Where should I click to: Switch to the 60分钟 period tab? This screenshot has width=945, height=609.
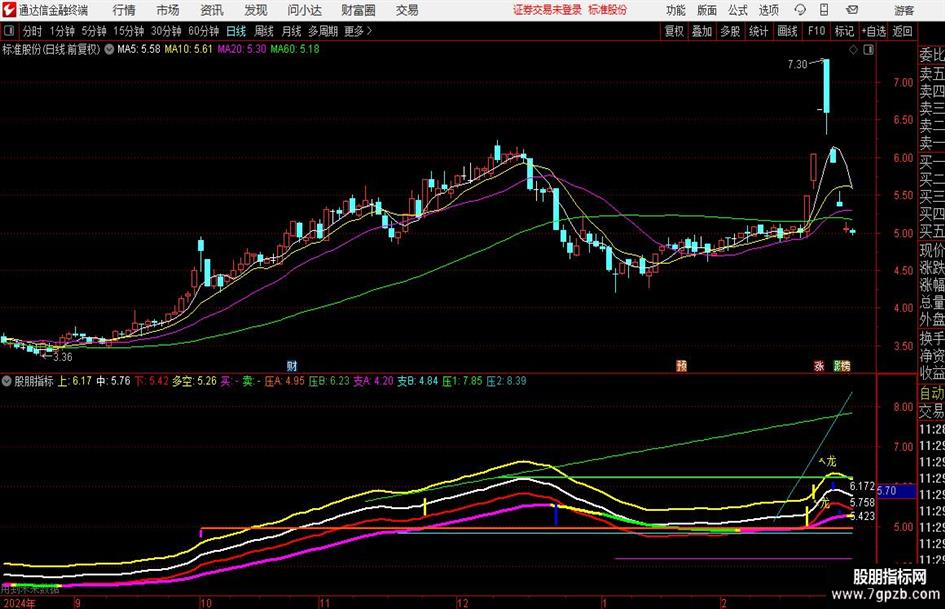click(x=203, y=31)
